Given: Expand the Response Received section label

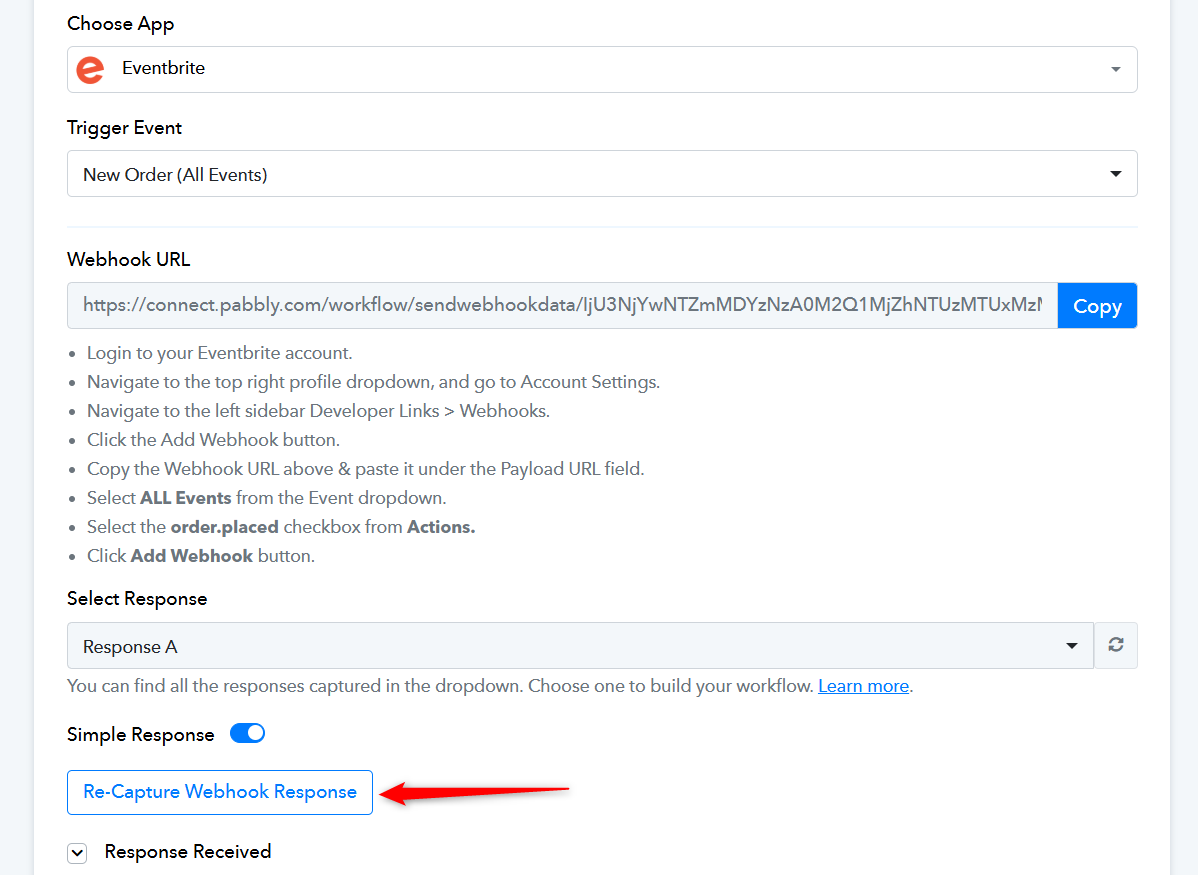Looking at the screenshot, I should (x=188, y=852).
